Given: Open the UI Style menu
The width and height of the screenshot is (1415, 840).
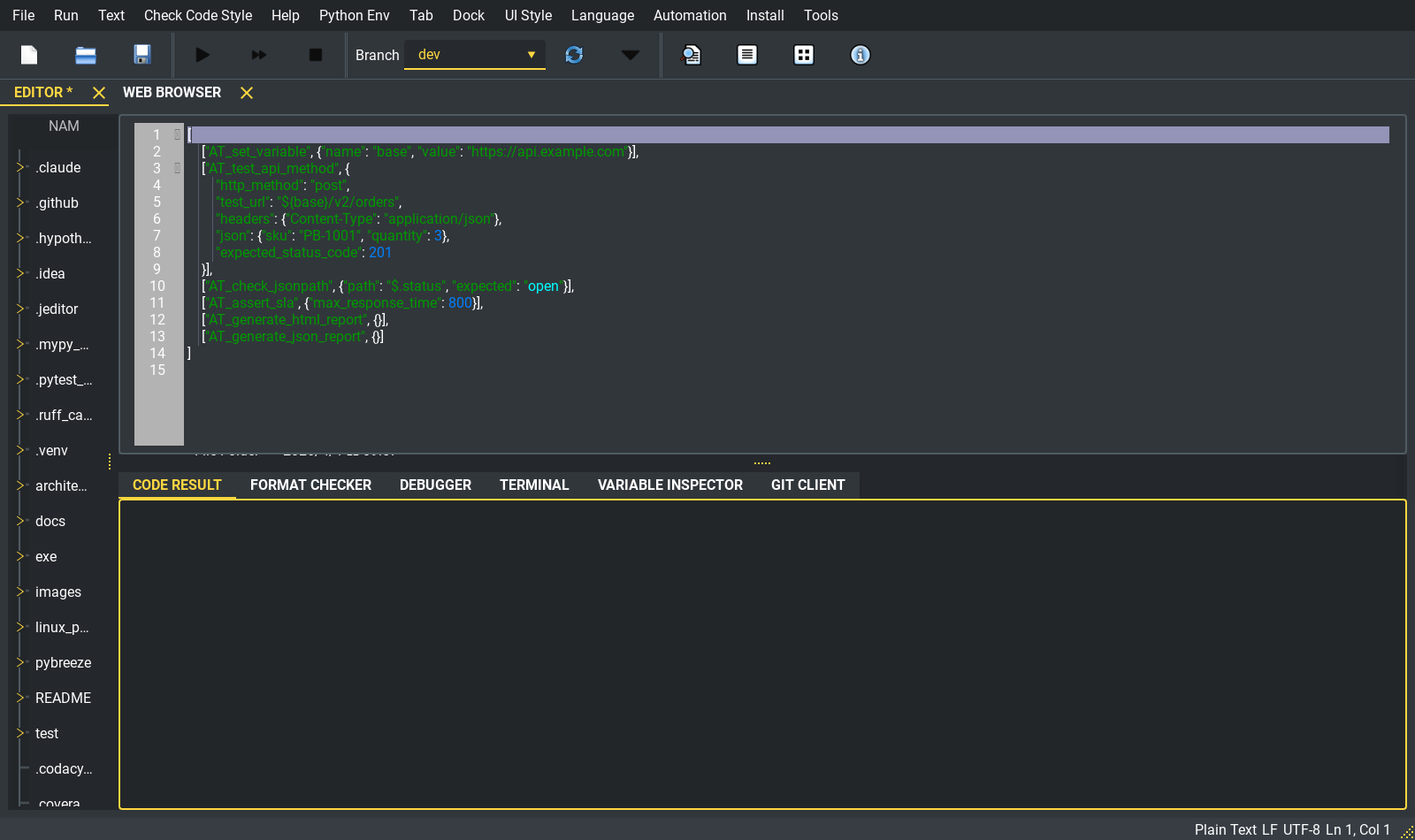Looking at the screenshot, I should [x=528, y=15].
